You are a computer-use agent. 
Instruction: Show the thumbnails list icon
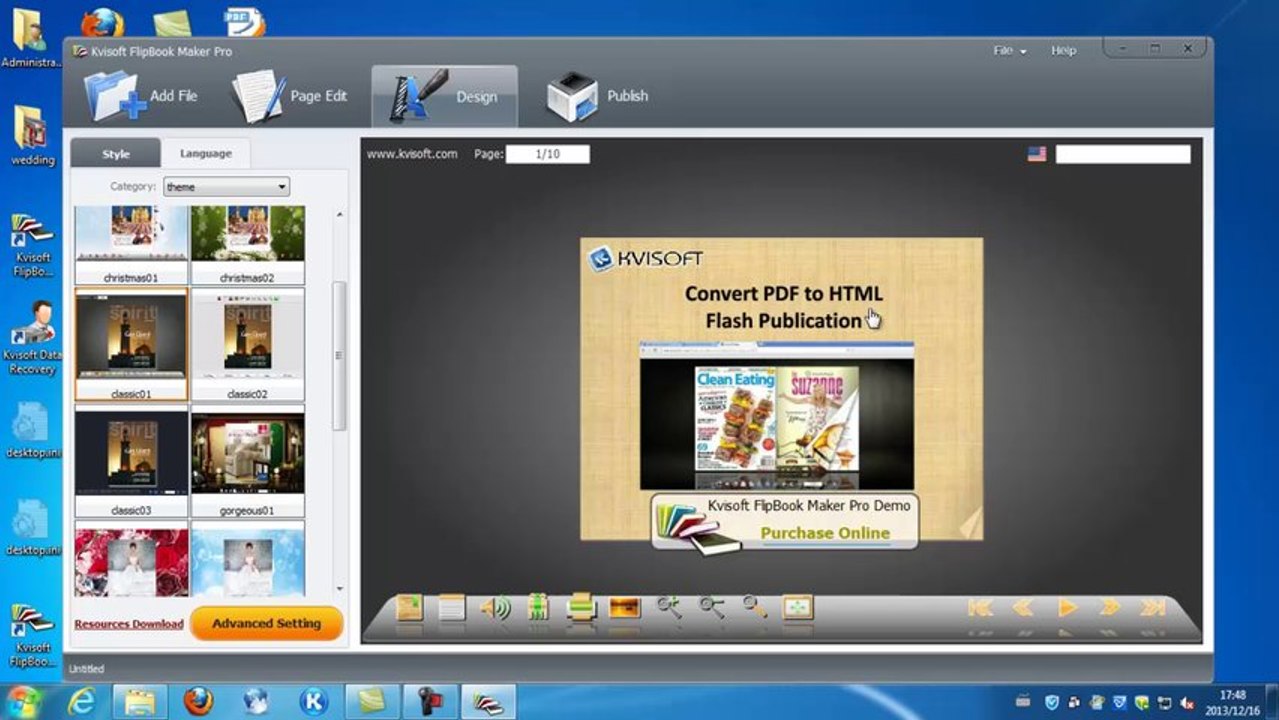(x=452, y=607)
